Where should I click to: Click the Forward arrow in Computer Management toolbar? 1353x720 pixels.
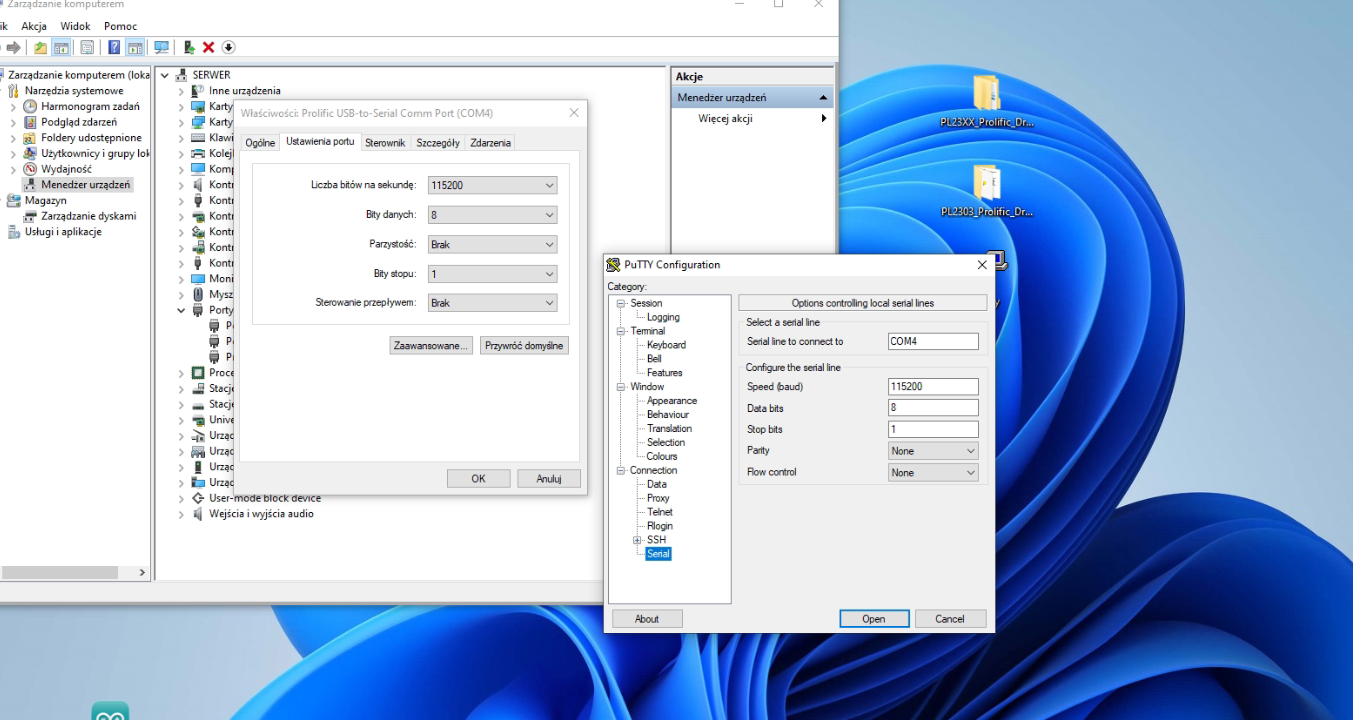(14, 47)
